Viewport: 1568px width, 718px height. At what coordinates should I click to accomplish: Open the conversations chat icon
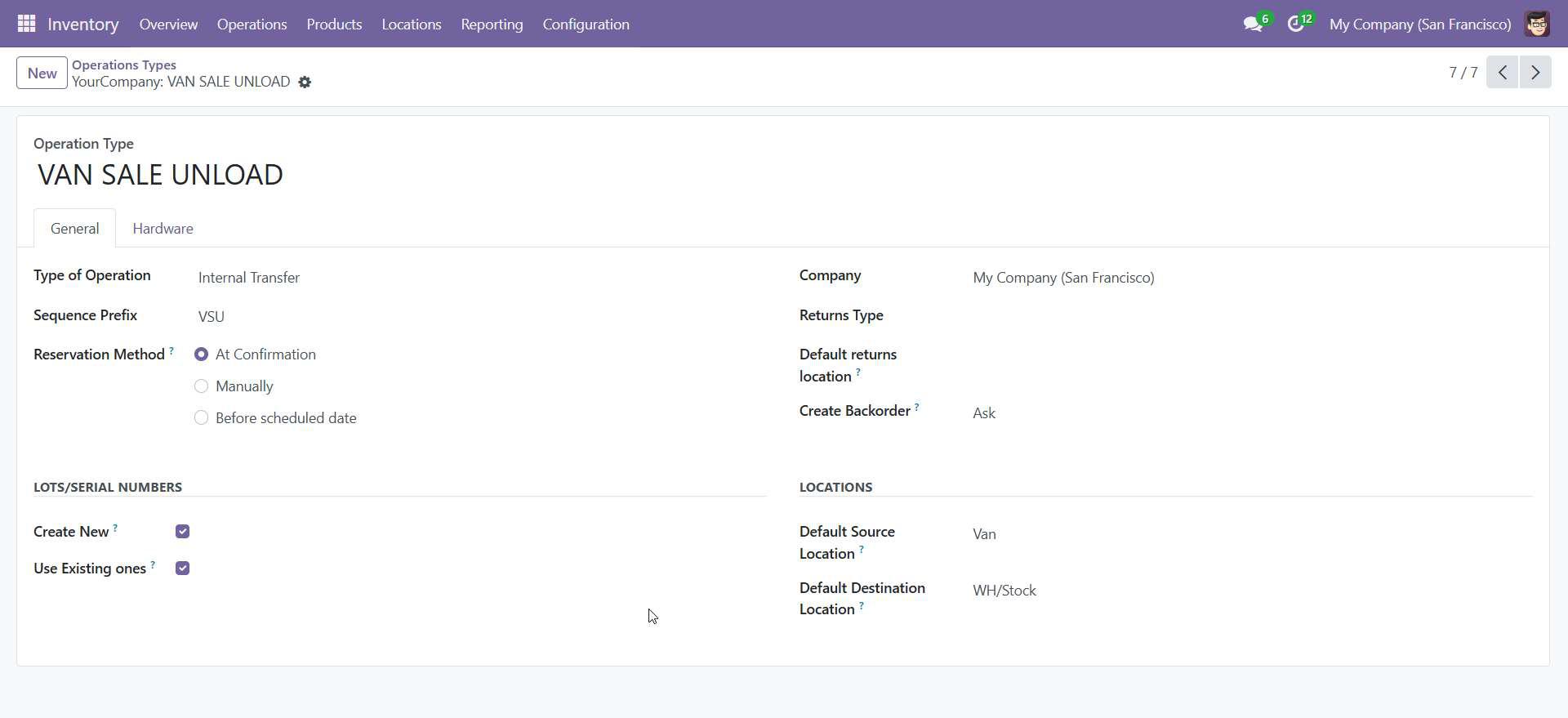click(x=1252, y=25)
